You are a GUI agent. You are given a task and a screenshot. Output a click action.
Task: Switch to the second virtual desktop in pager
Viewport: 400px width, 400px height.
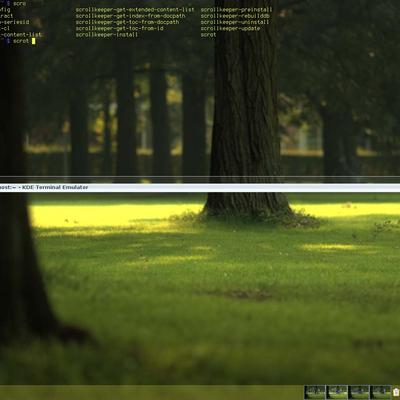337,392
